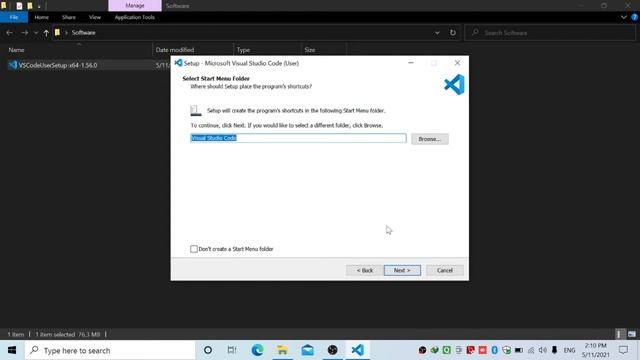Open network Wi-Fi tray icon
This screenshot has height=360, width=640.
coord(531,350)
